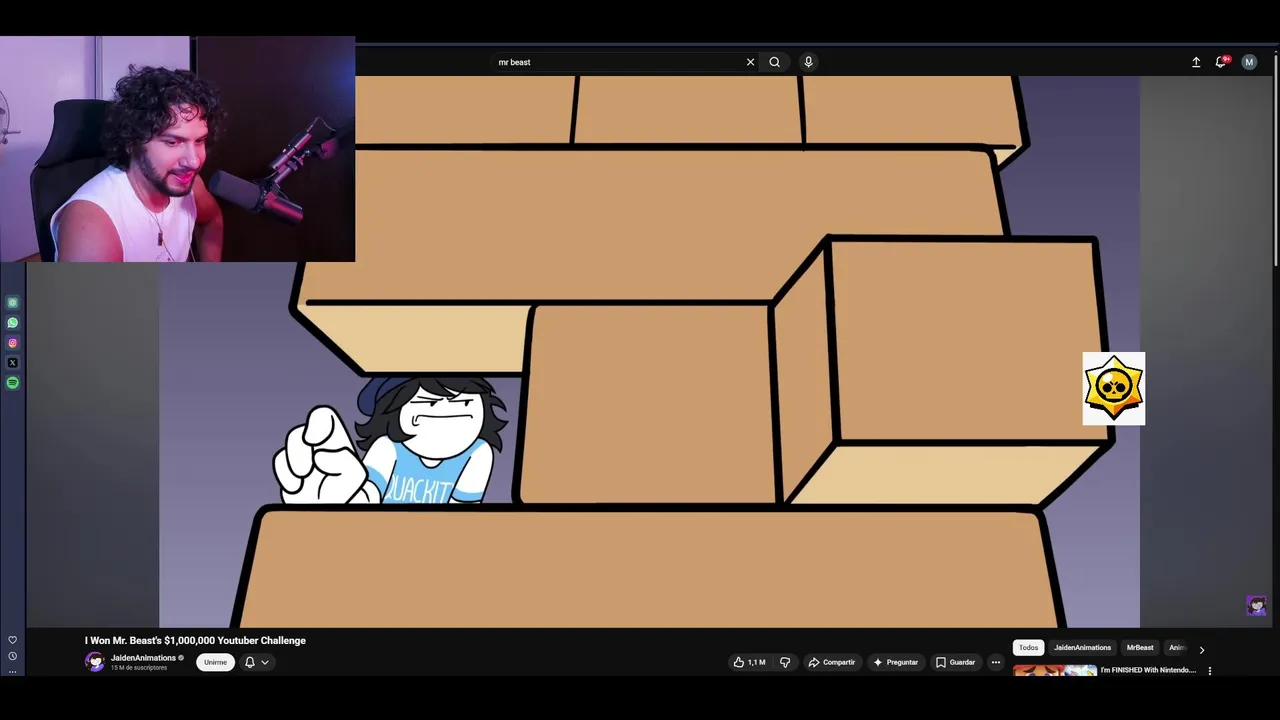Like the video (1,1 M)
1280x720 pixels.
click(x=750, y=662)
